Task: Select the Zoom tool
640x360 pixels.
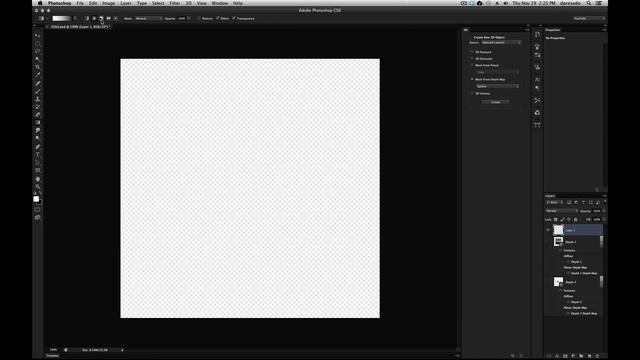Action: [38, 187]
